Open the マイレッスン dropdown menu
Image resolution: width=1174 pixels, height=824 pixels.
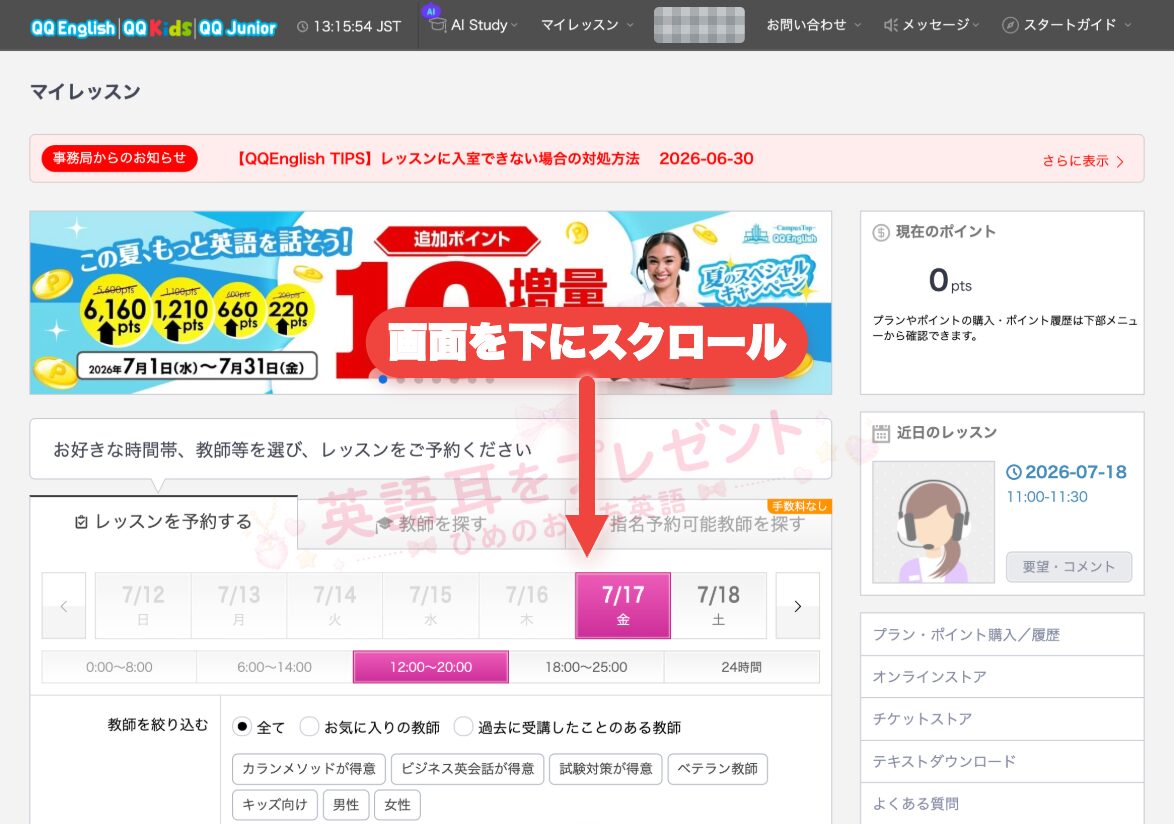[x=587, y=25]
